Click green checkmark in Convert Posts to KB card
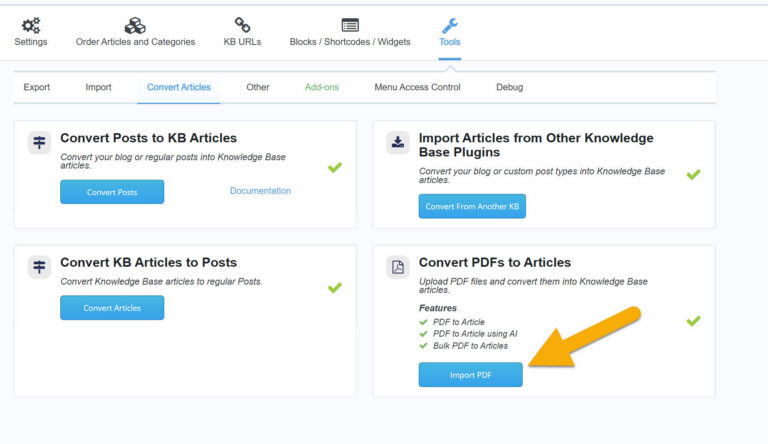Viewport: 768px width, 444px height. [x=335, y=167]
